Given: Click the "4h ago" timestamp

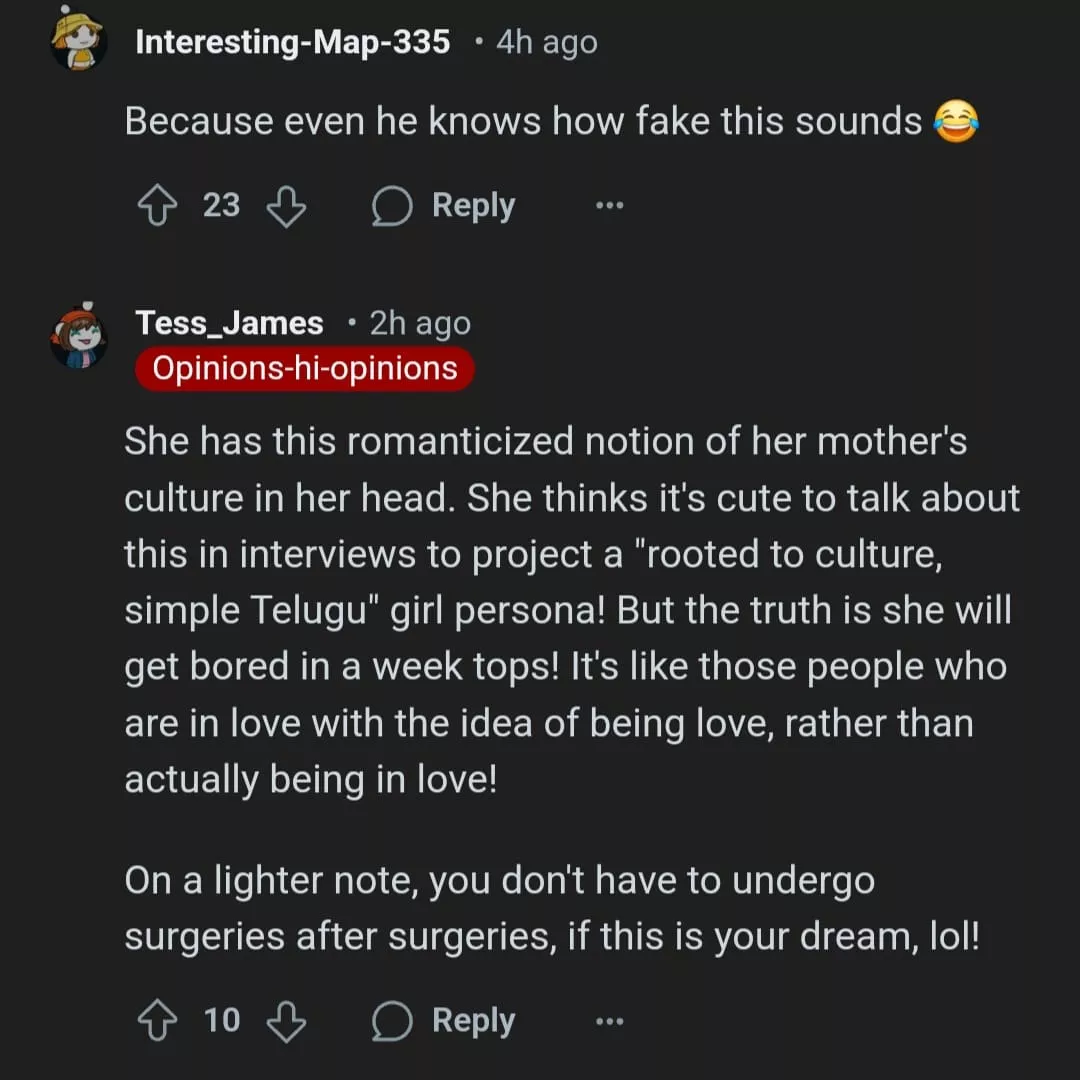Looking at the screenshot, I should tap(546, 42).
